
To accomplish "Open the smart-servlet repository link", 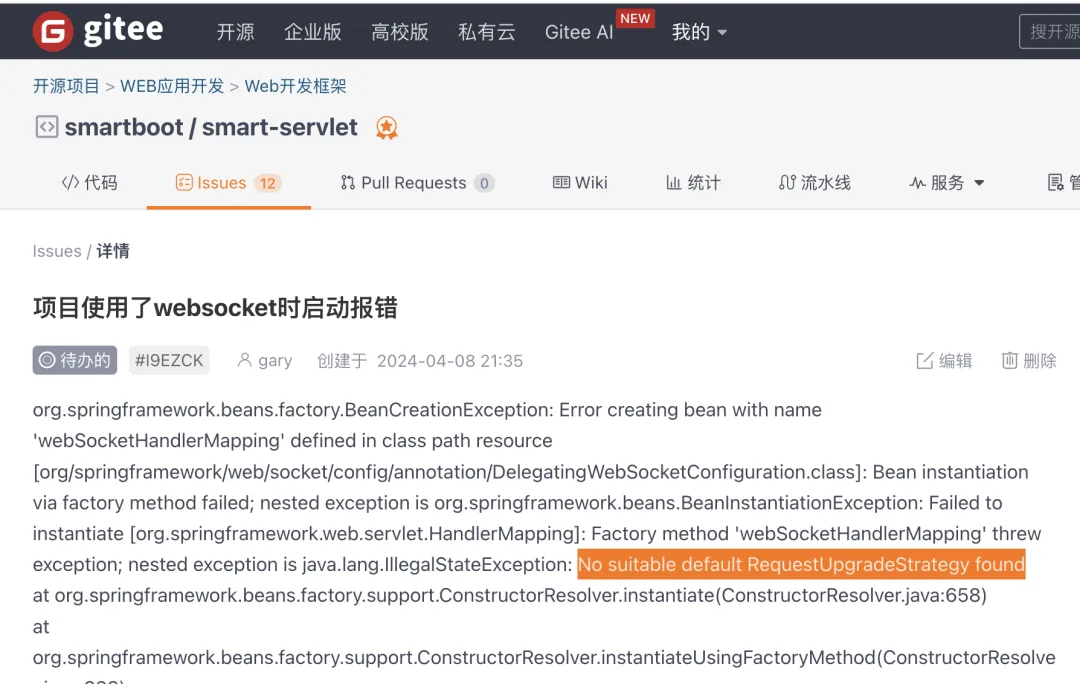I will (x=280, y=127).
